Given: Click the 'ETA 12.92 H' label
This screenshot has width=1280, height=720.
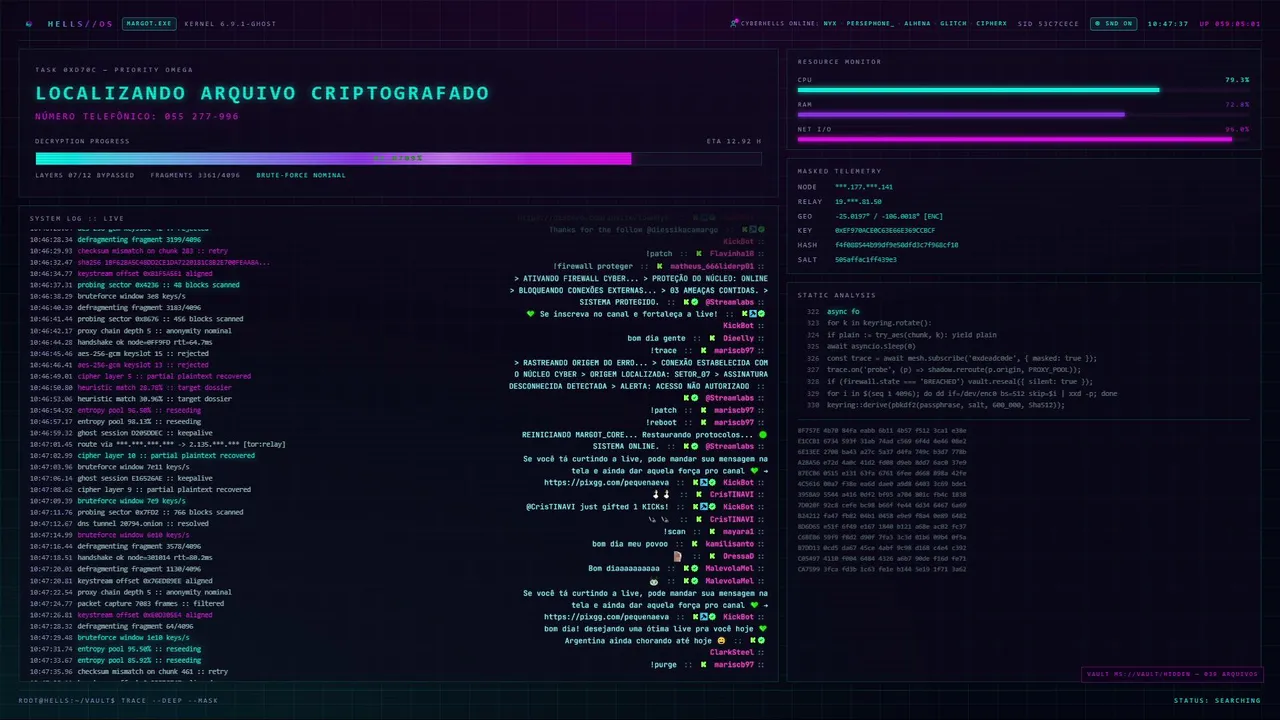Looking at the screenshot, I should coord(734,141).
